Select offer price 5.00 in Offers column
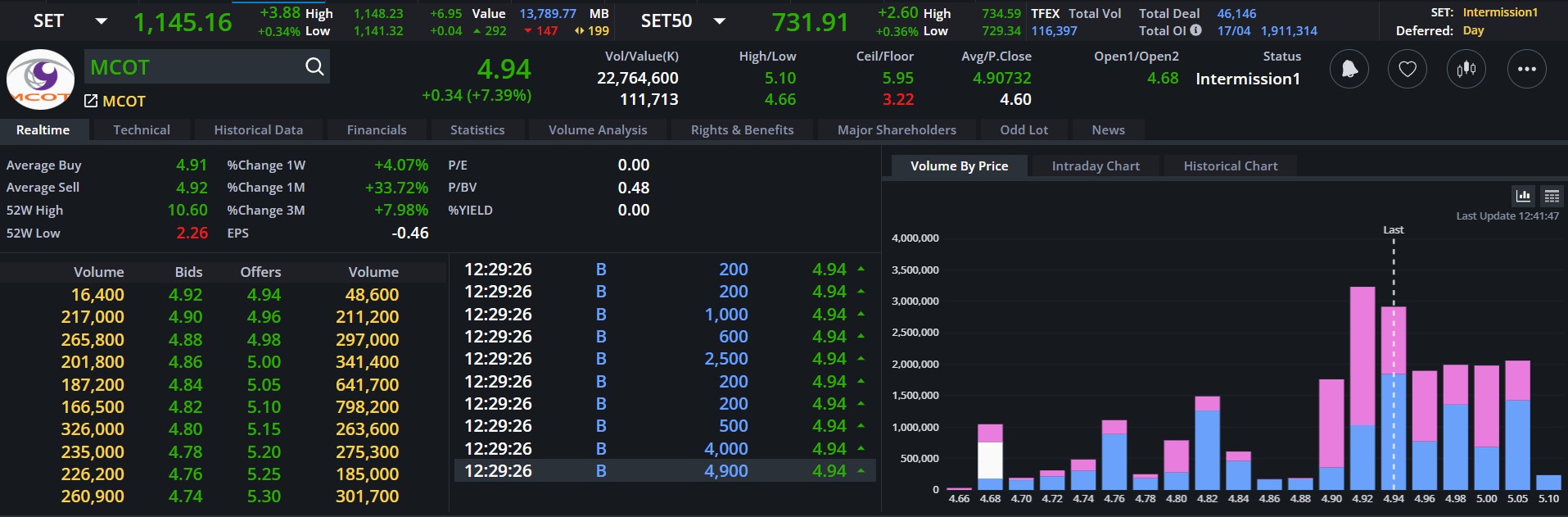The height and width of the screenshot is (517, 1568). [x=264, y=361]
